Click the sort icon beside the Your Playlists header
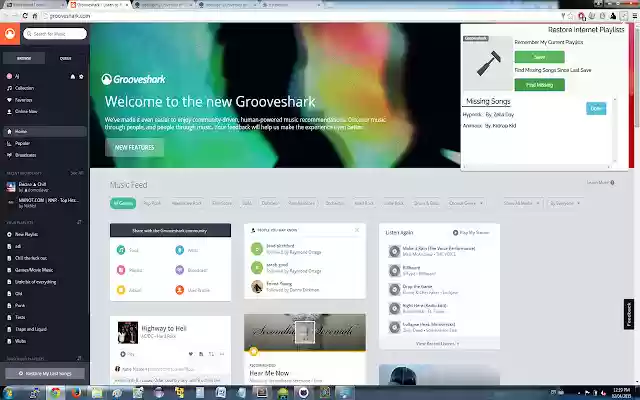Viewport: 640px width, 400px height. click(x=79, y=222)
